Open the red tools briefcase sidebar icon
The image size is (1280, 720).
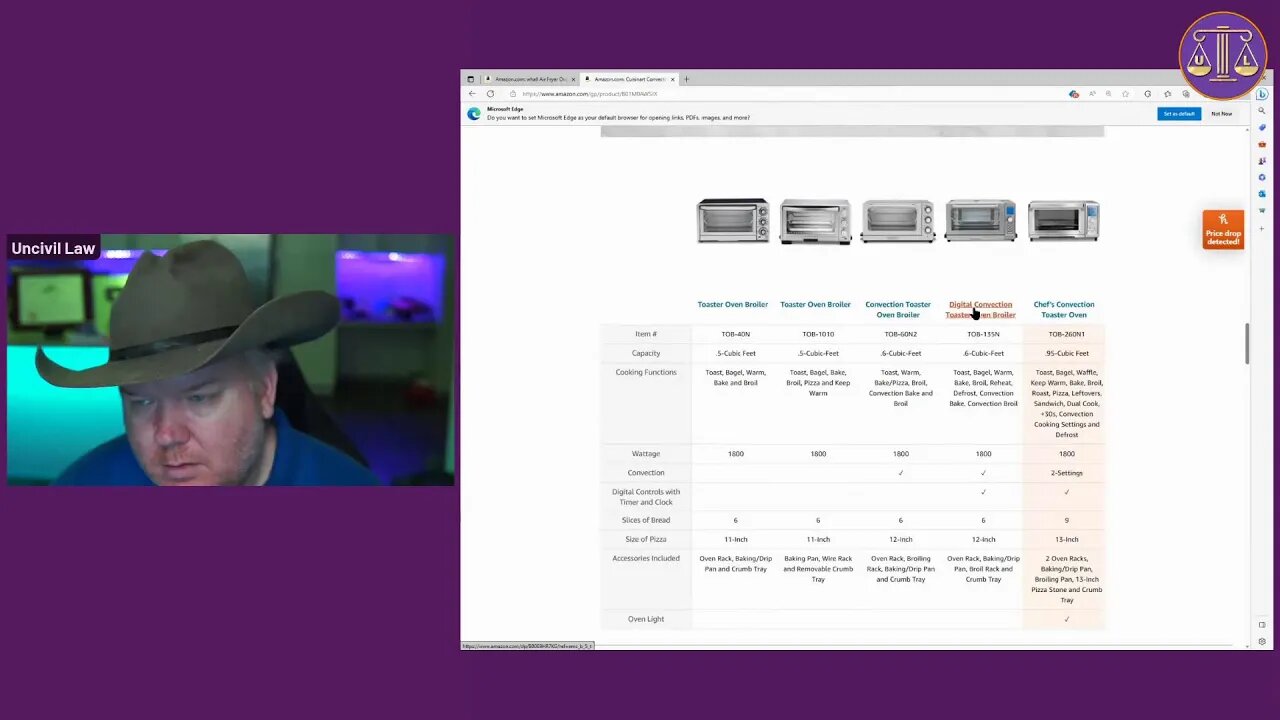tap(1262, 144)
